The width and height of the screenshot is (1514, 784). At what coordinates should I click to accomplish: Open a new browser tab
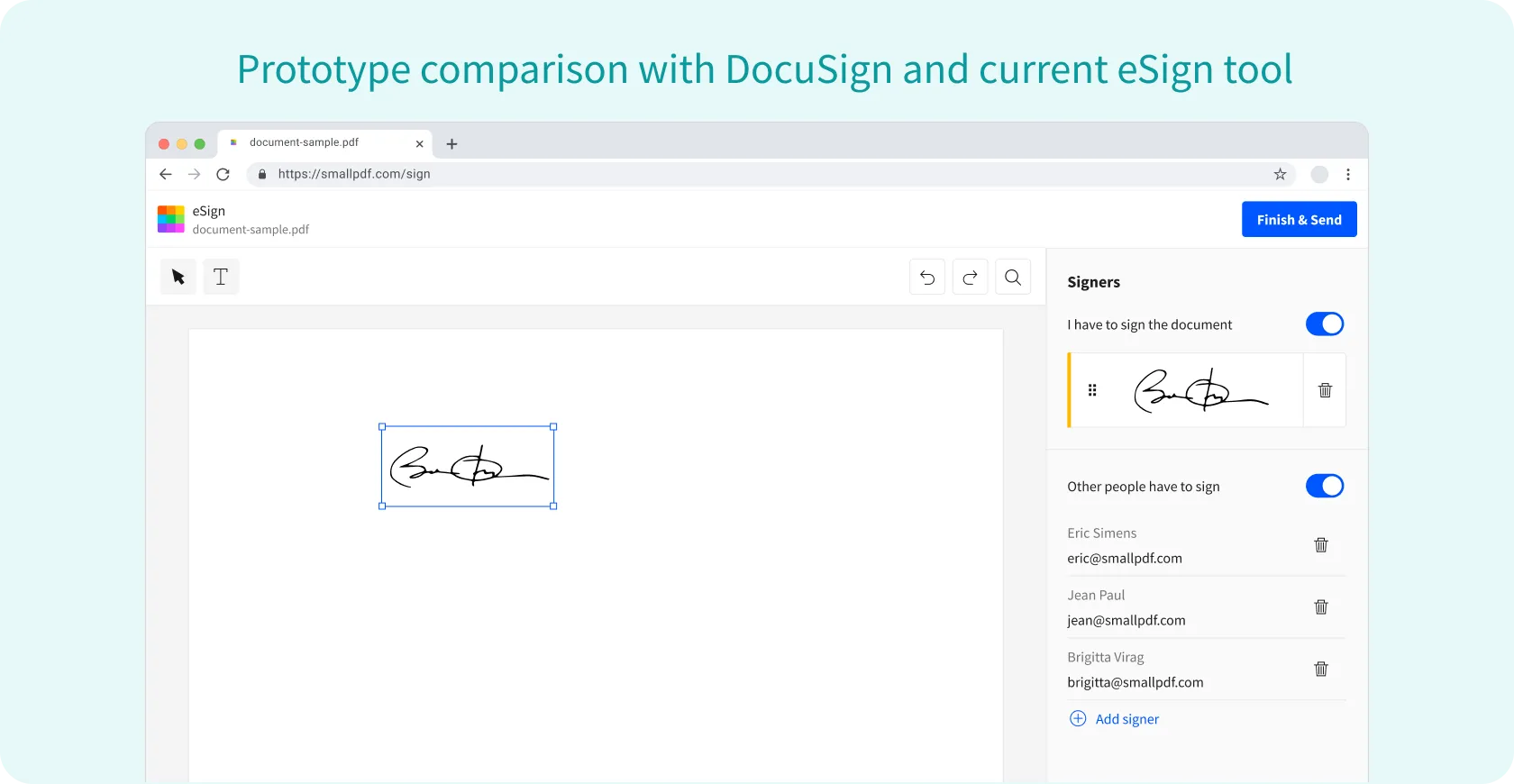pyautogui.click(x=452, y=144)
